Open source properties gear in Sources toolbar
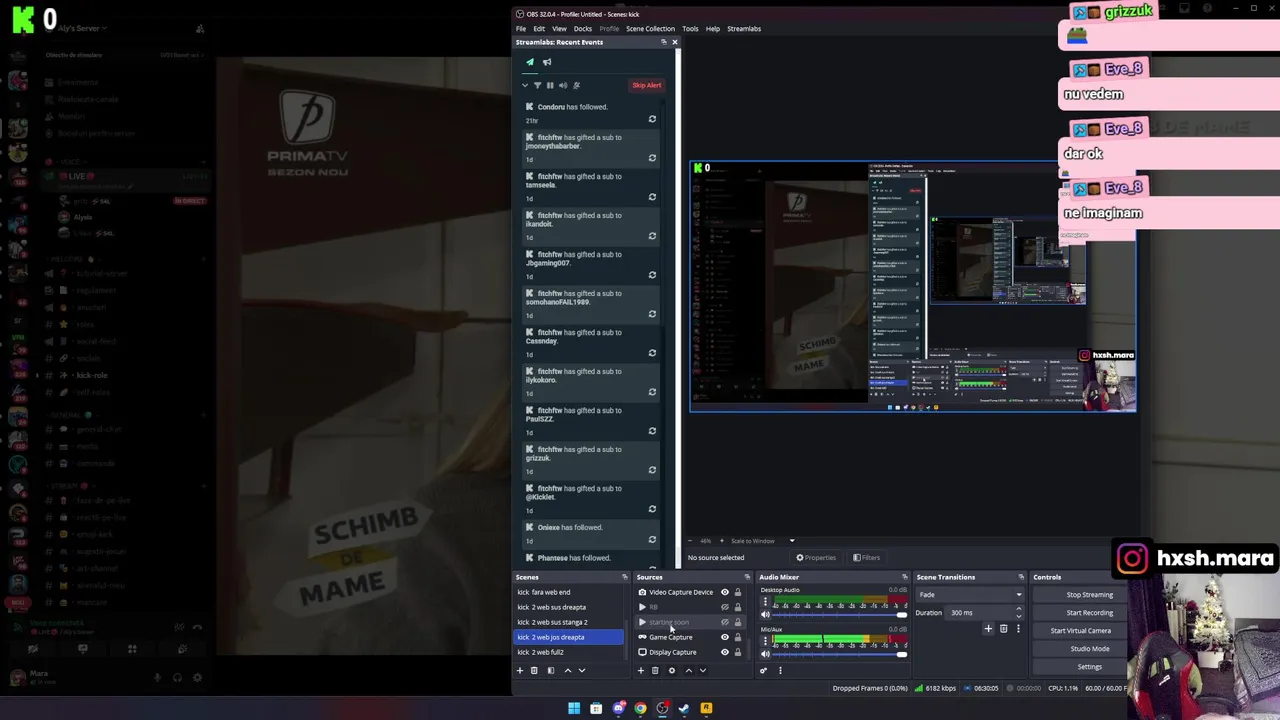This screenshot has width=1280, height=720. [x=672, y=671]
